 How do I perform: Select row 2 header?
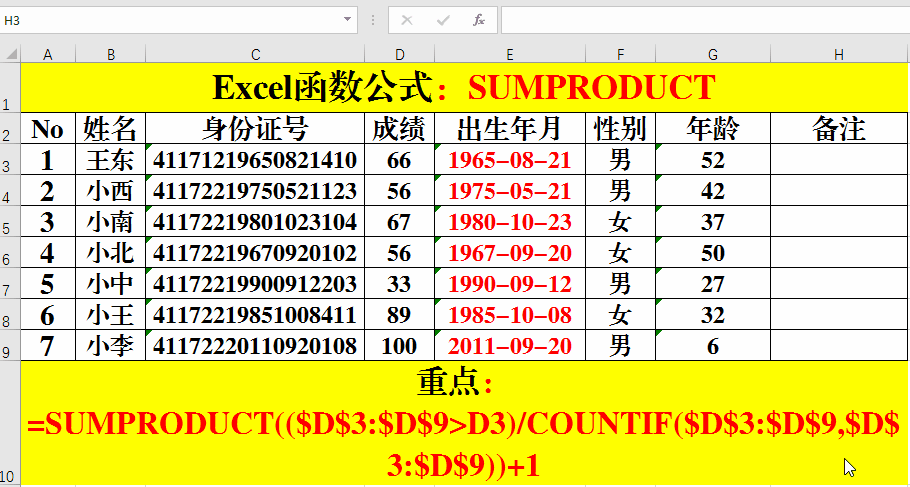coord(10,128)
